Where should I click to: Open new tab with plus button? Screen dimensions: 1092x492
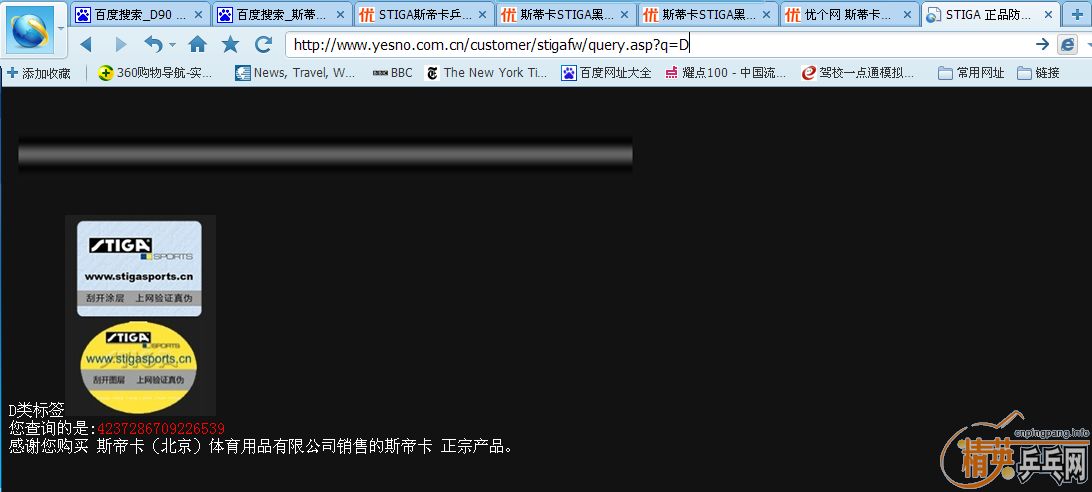click(x=1077, y=14)
